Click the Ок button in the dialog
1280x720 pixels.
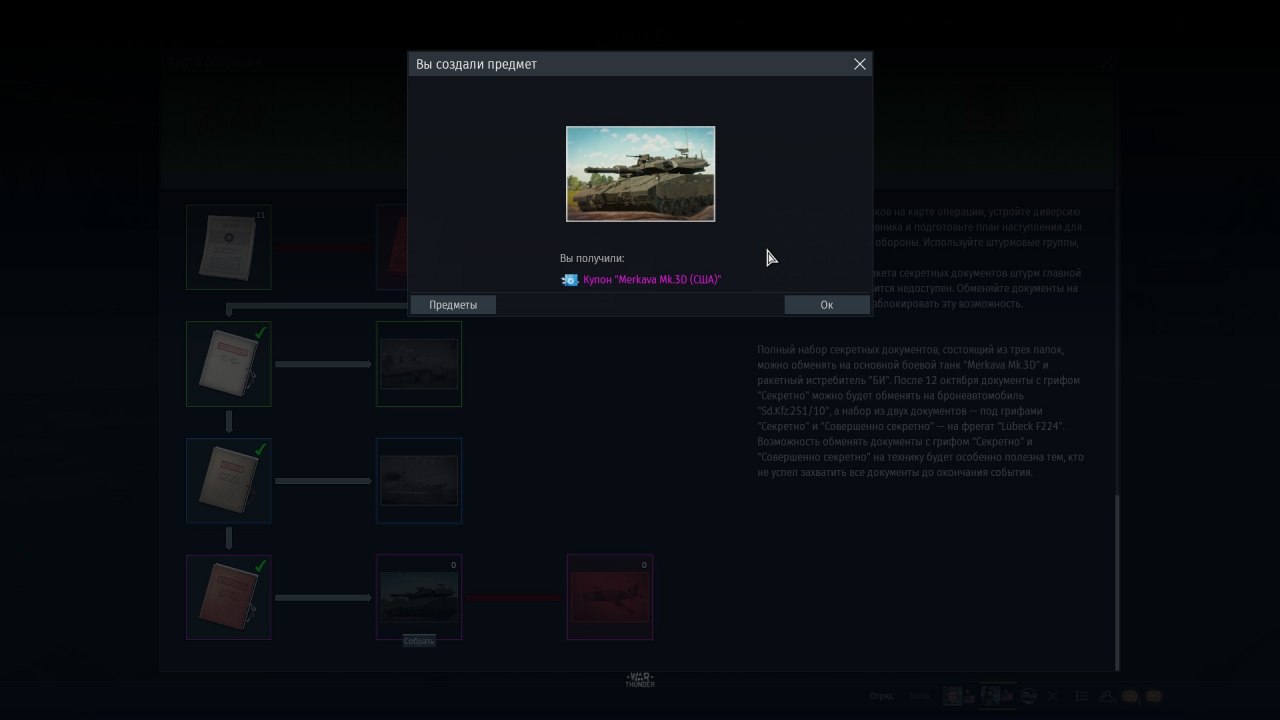(x=826, y=305)
